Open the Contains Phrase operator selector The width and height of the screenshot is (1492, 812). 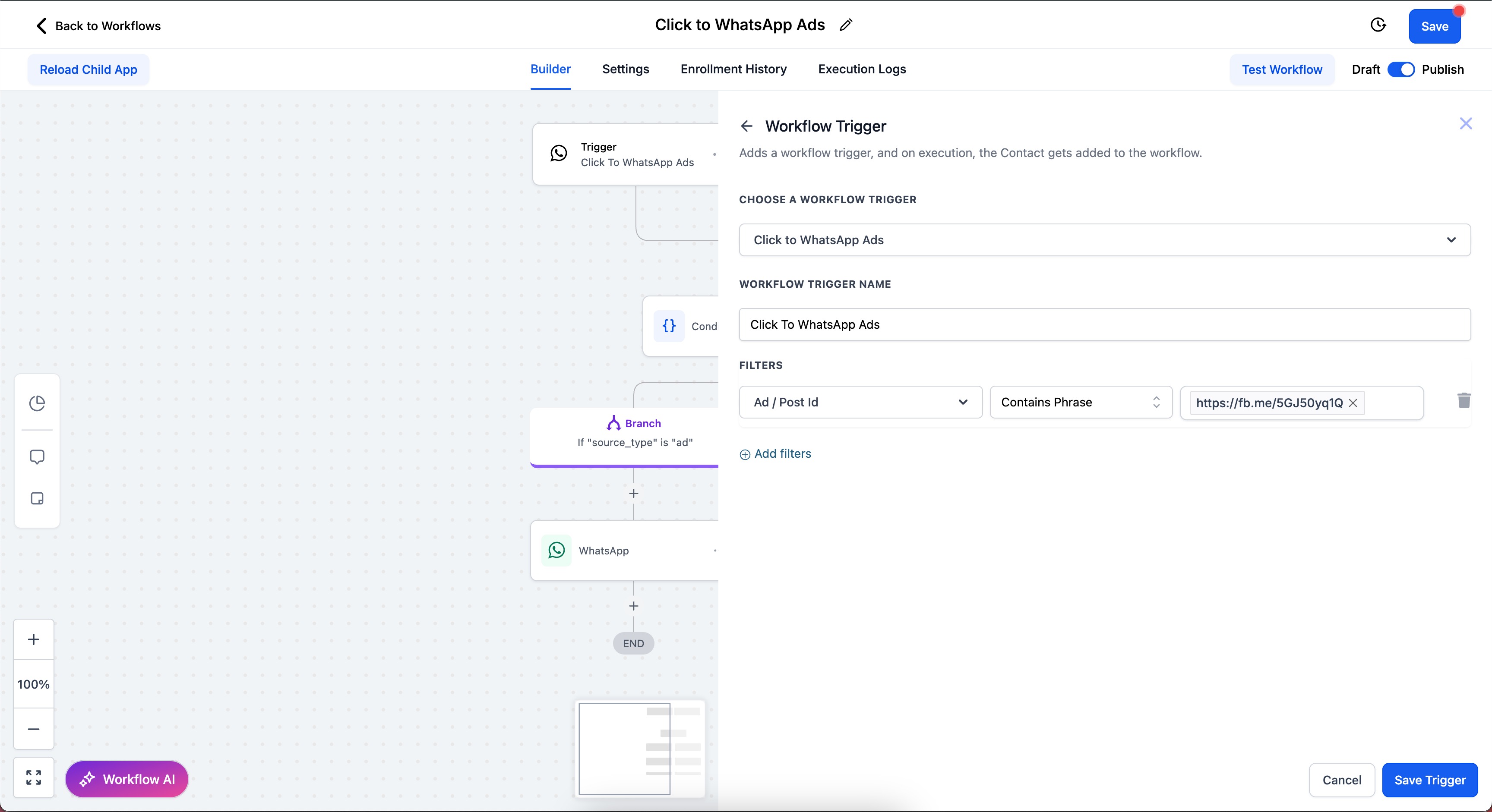(x=1080, y=402)
